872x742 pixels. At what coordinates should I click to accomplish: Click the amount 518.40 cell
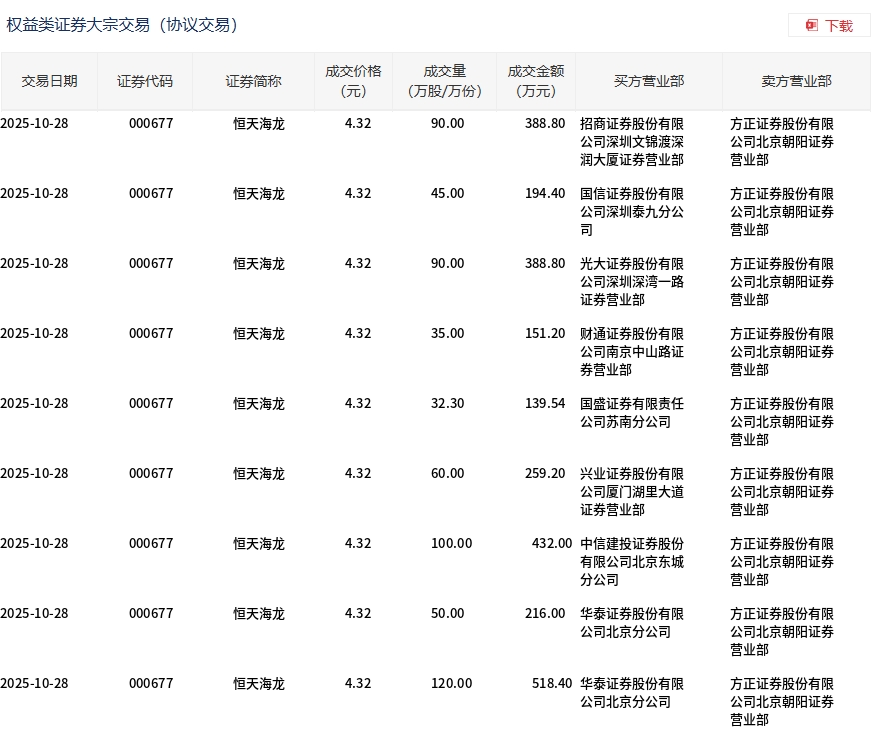[552, 684]
